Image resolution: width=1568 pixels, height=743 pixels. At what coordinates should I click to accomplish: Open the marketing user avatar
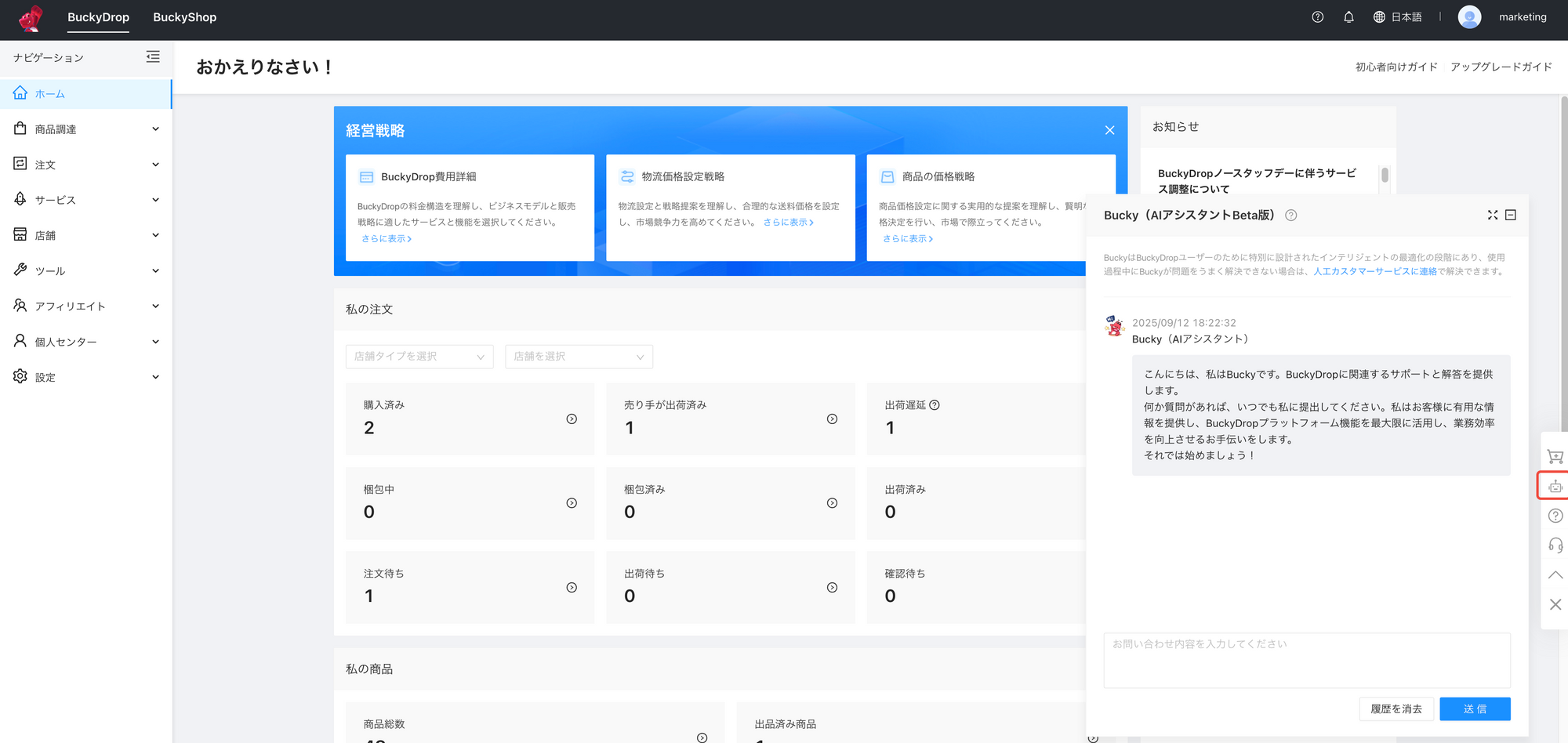coord(1469,17)
